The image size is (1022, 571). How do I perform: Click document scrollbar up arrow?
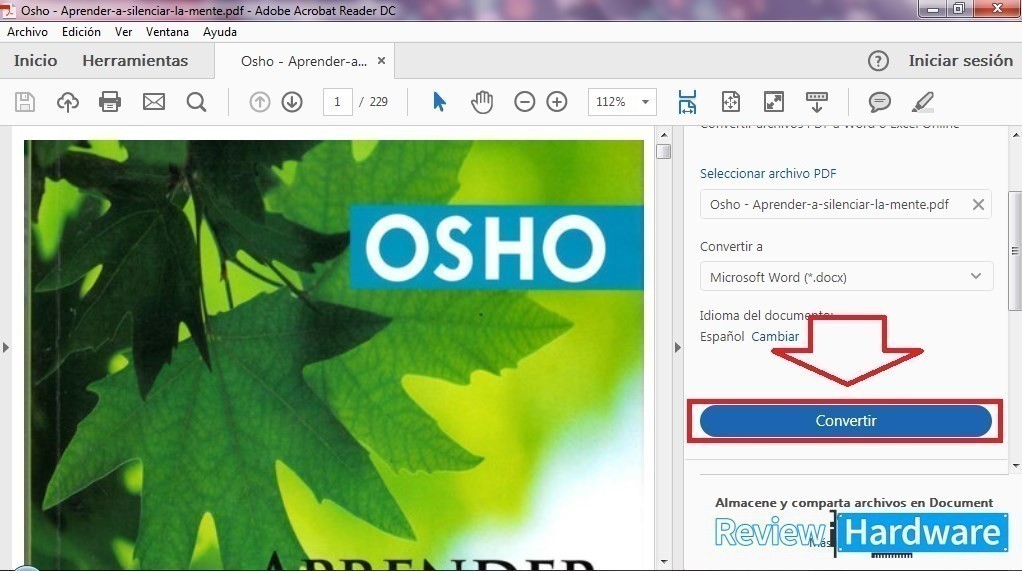click(x=664, y=135)
